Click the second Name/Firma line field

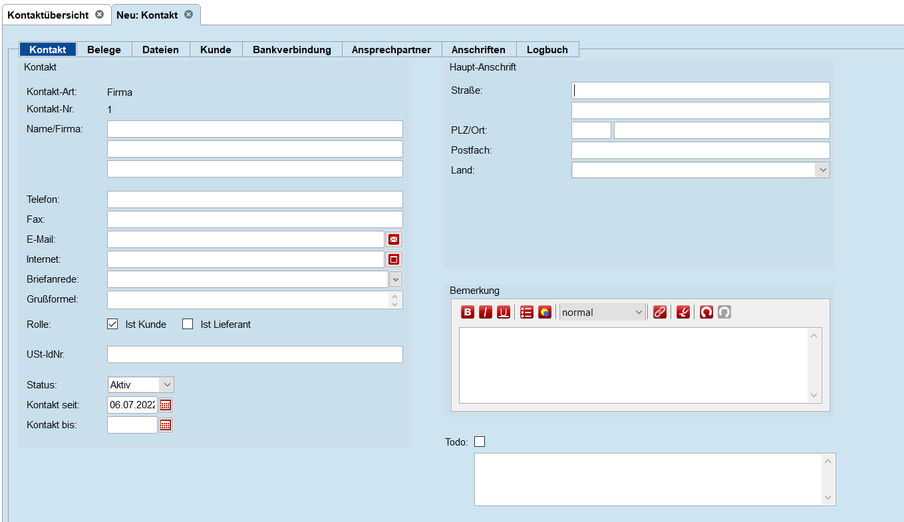(x=255, y=149)
